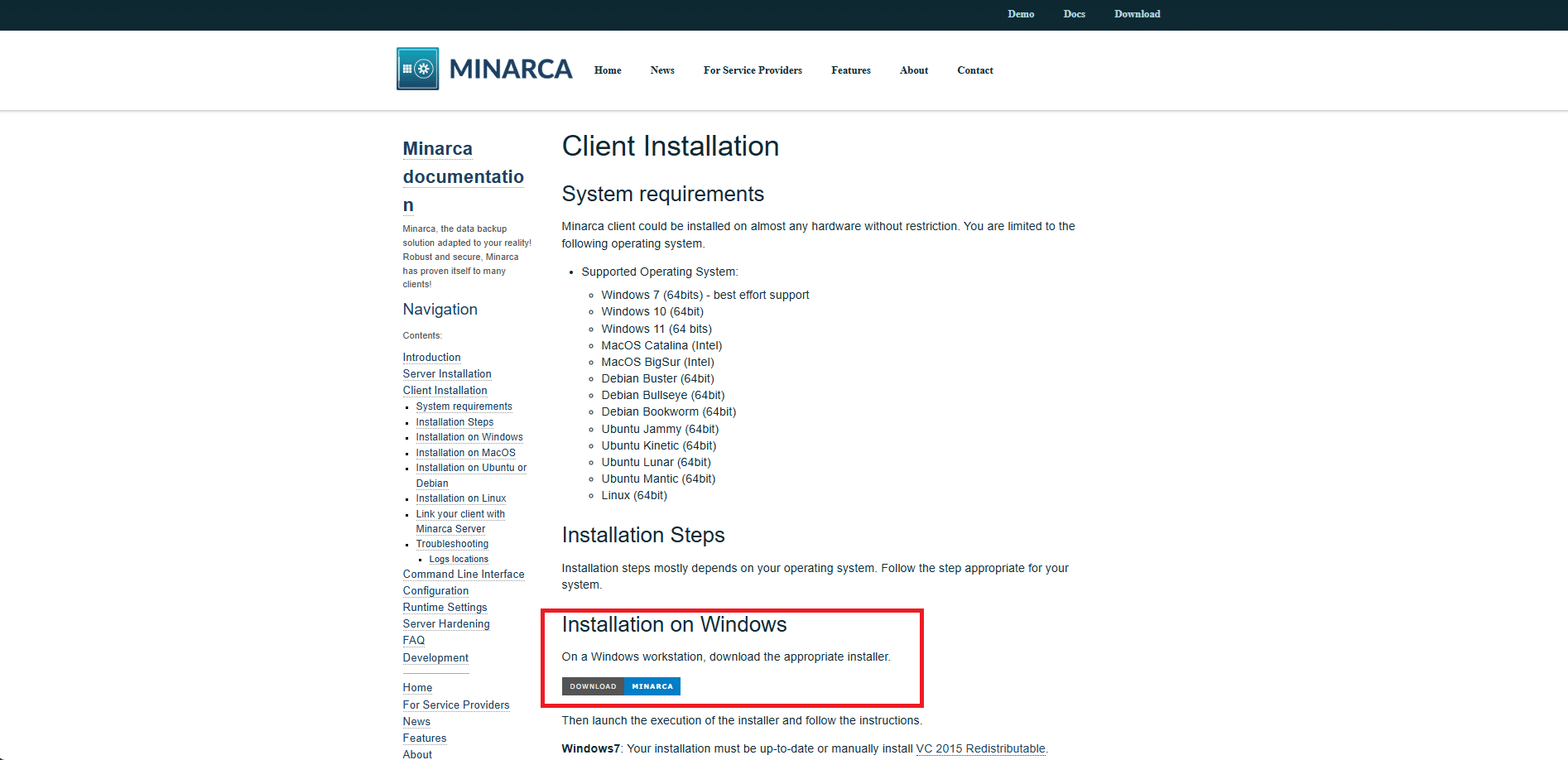
Task: Open the Runtime Settings sidebar link
Action: coord(445,608)
